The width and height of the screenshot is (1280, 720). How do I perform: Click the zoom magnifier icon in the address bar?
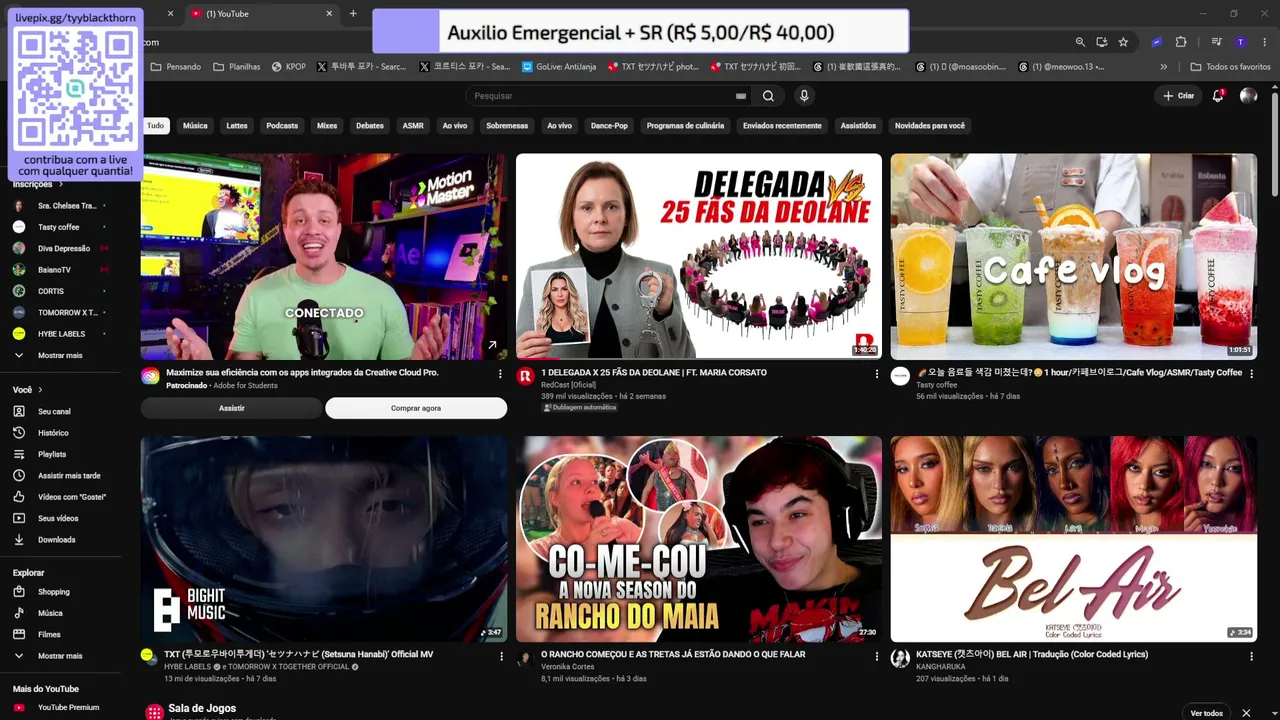pos(1080,42)
